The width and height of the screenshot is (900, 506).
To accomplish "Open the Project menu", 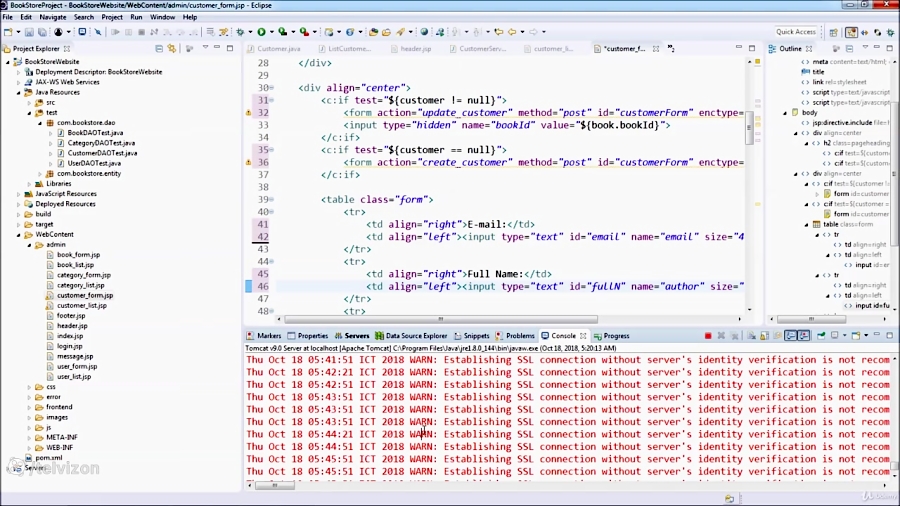I will pos(112,17).
